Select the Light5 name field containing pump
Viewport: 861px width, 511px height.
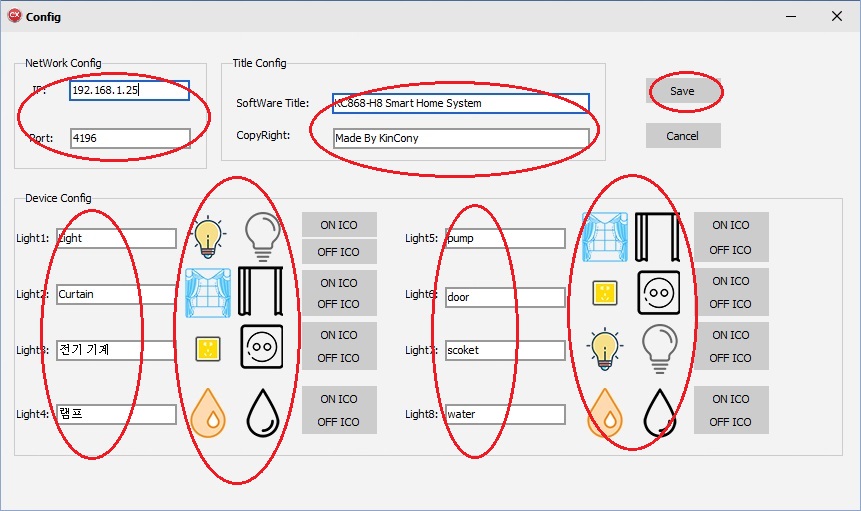tap(504, 238)
